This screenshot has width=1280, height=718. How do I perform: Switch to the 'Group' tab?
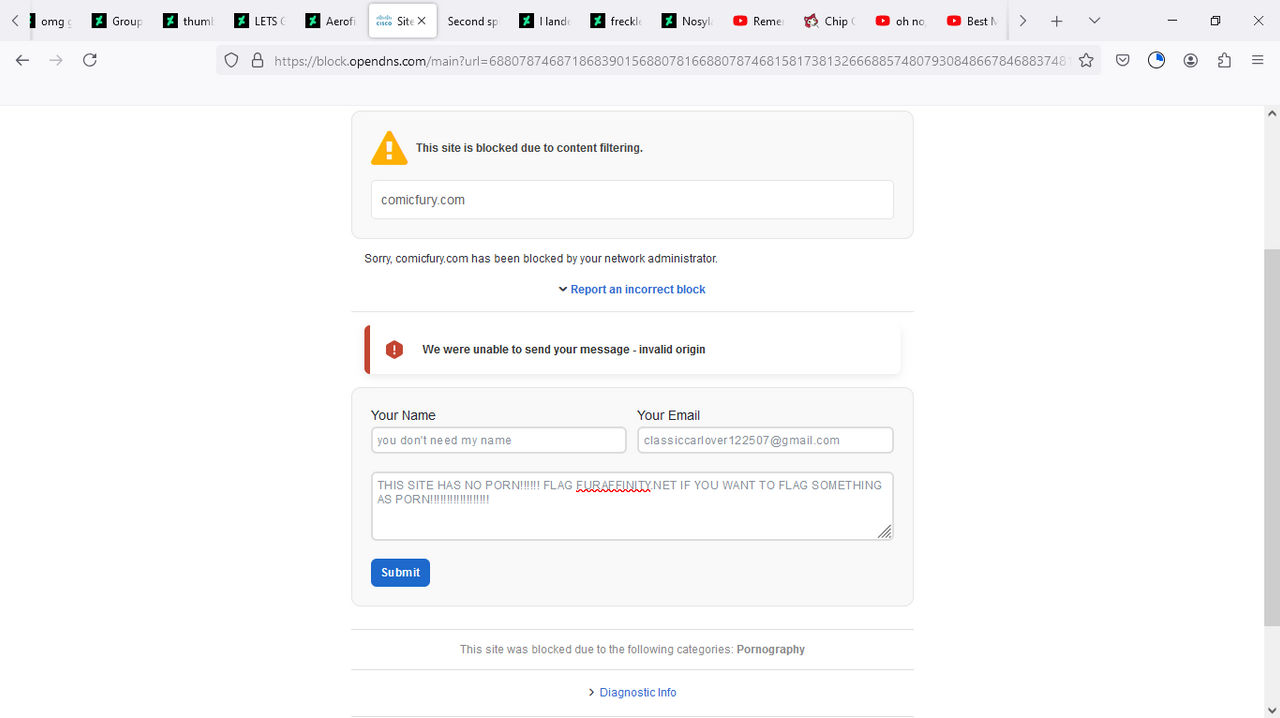[x=118, y=21]
